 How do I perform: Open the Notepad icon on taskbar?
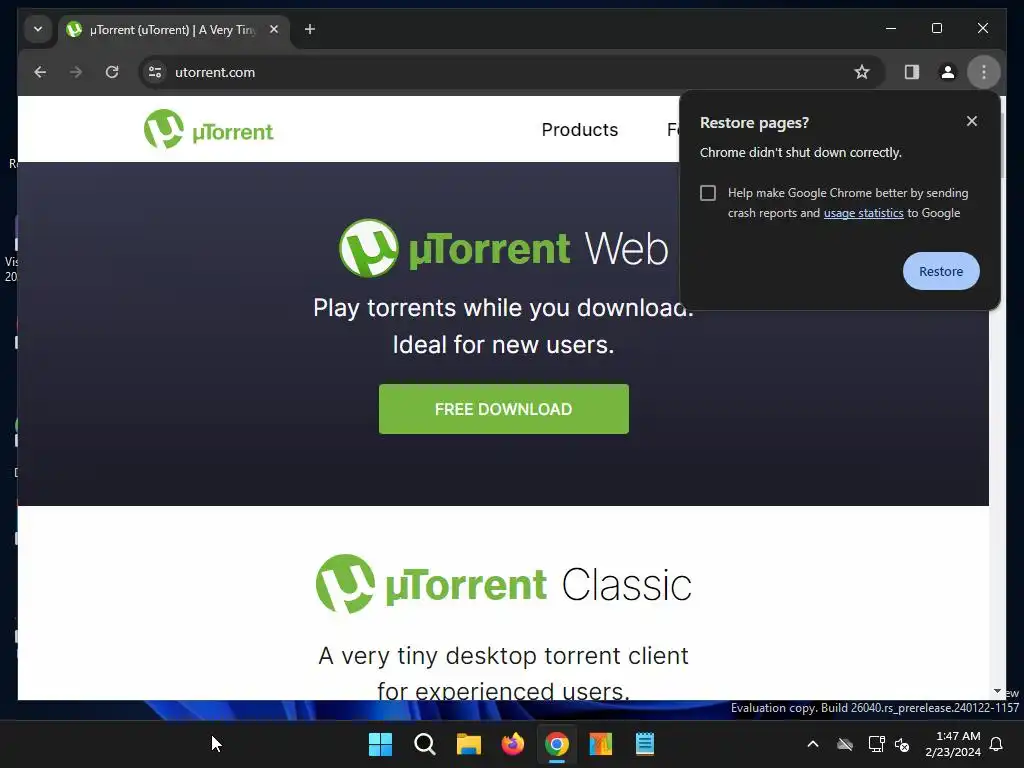click(x=645, y=744)
